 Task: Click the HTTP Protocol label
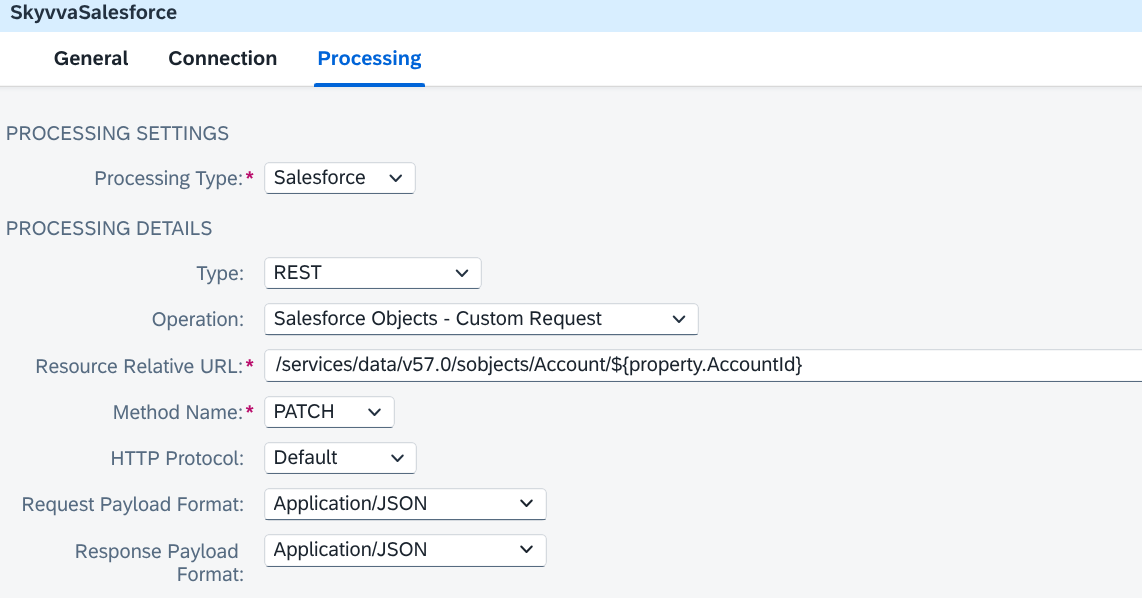pos(177,458)
